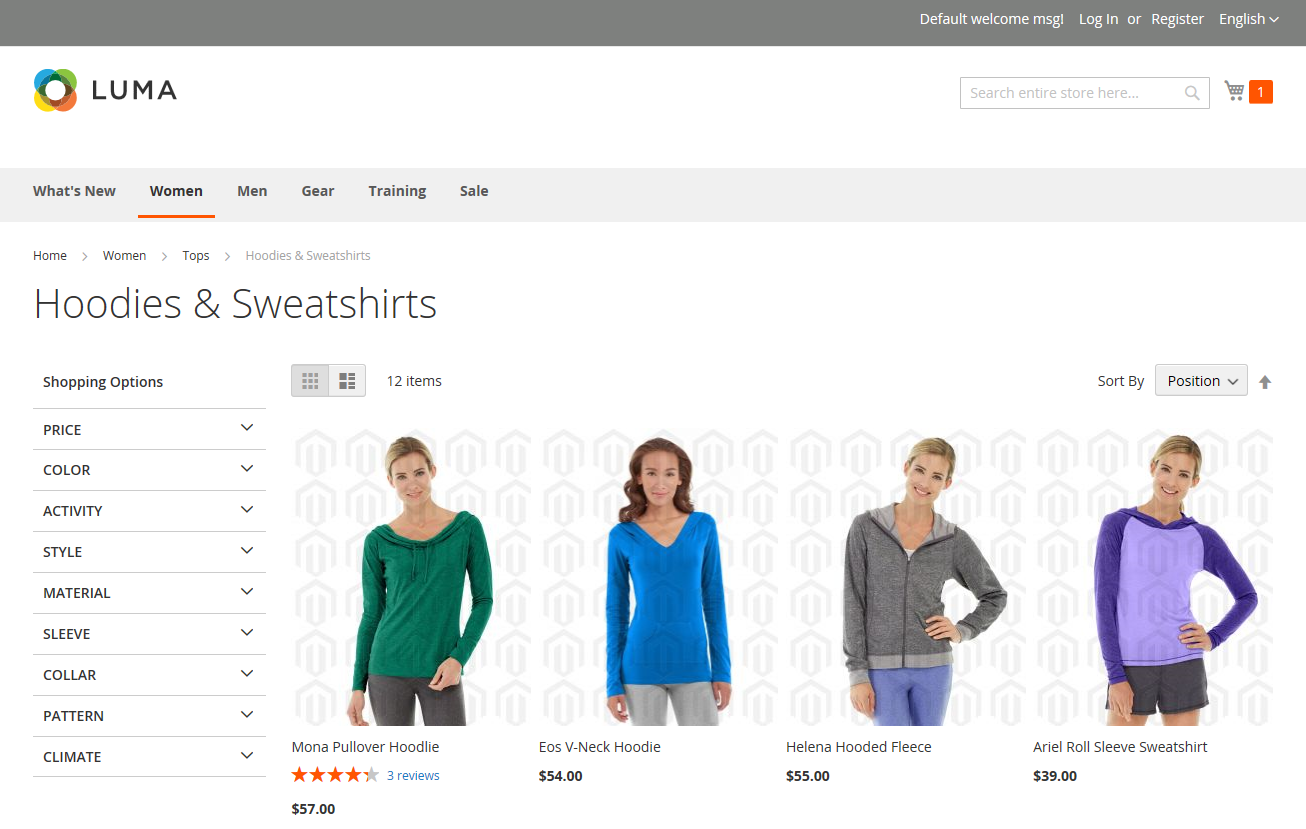Click the Luma logo
Image resolution: width=1306 pixels, height=829 pixels.
click(105, 90)
